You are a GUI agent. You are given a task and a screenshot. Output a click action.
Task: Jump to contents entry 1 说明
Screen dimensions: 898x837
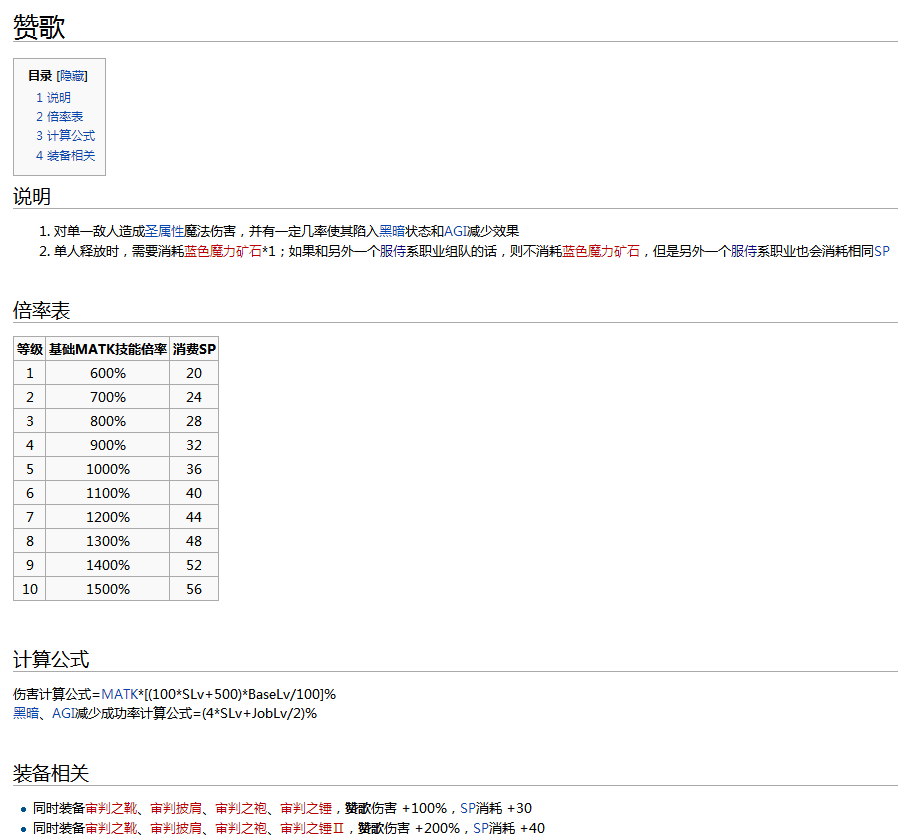point(53,97)
